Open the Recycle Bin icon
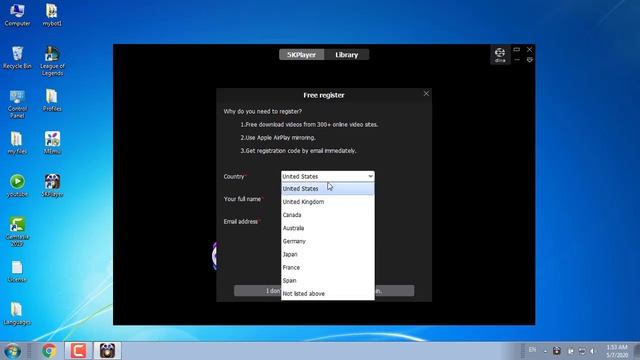This screenshot has height=360, width=640. tap(17, 57)
